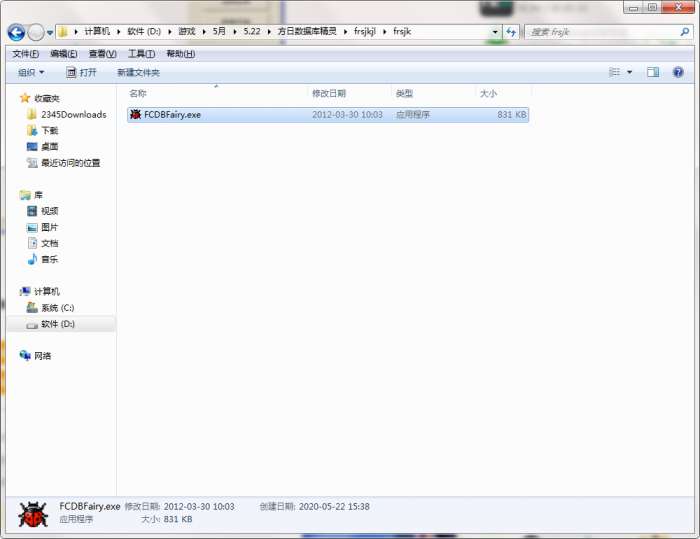
Task: Select 游戏 in the address breadcrumb
Action: pyautogui.click(x=187, y=31)
